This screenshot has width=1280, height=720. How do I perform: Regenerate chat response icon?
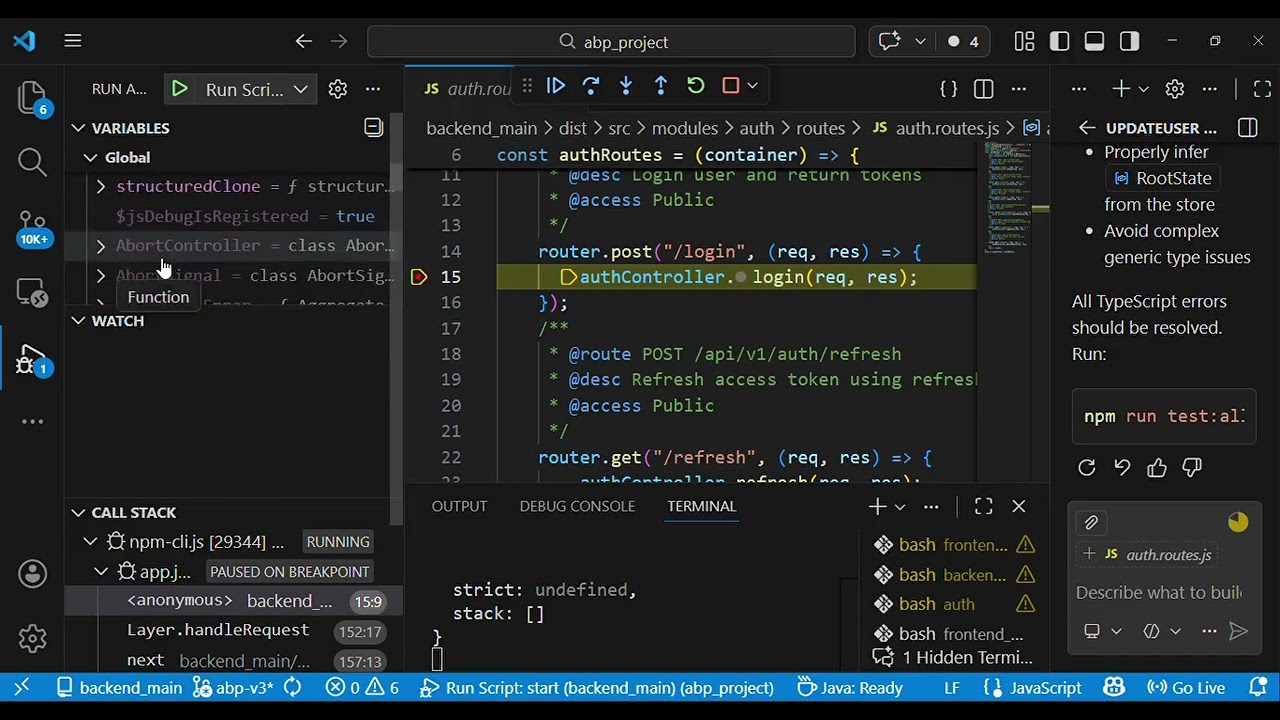coord(1087,467)
